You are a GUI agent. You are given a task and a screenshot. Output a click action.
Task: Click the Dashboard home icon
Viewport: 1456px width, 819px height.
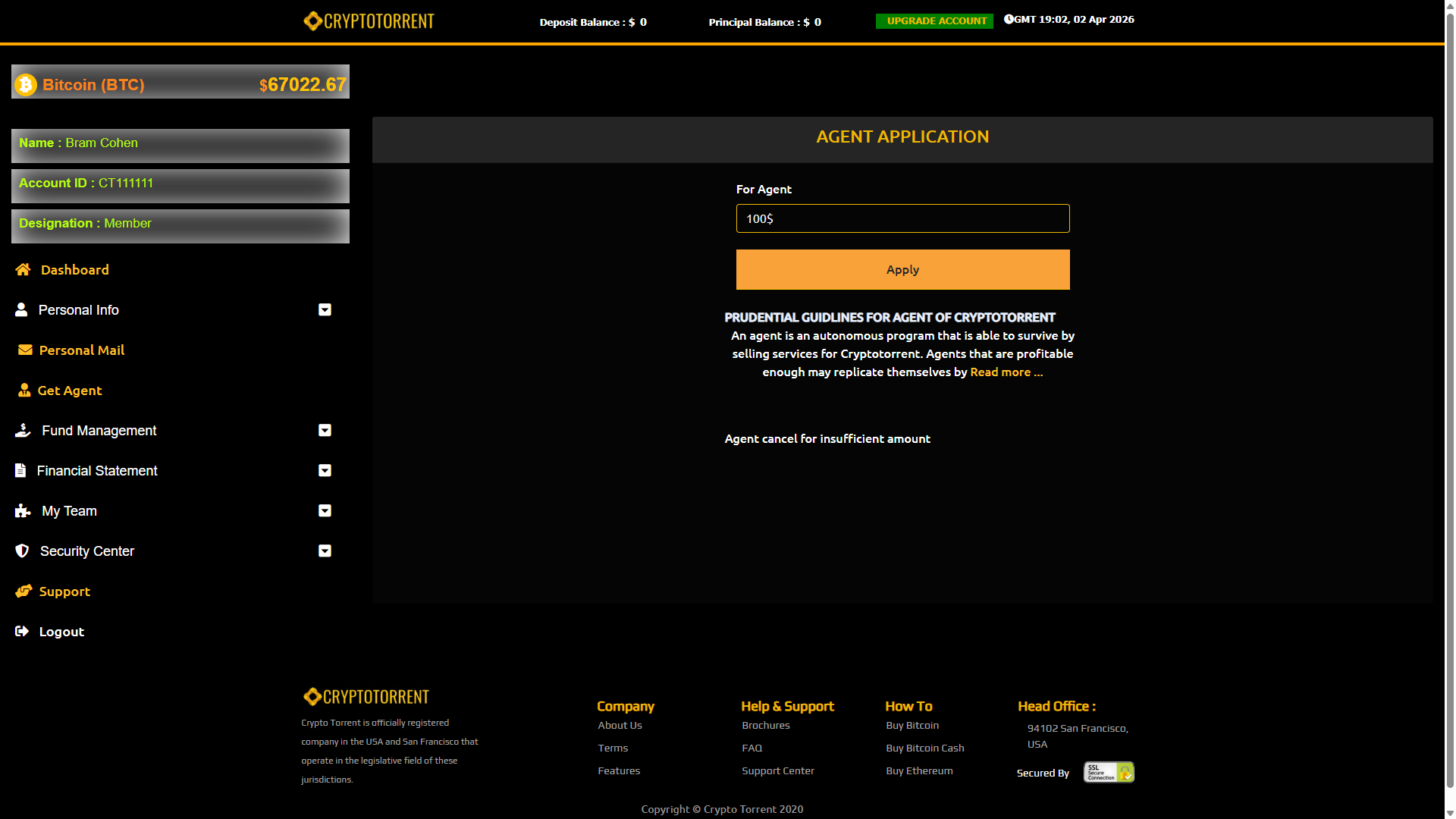23,270
